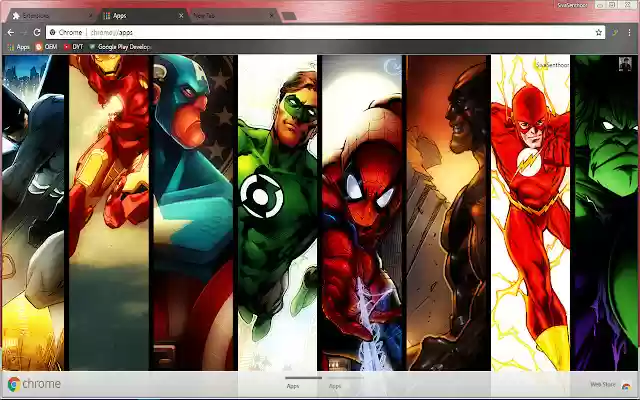
Task: Click the profile avatar picture on the page
Action: (625, 64)
